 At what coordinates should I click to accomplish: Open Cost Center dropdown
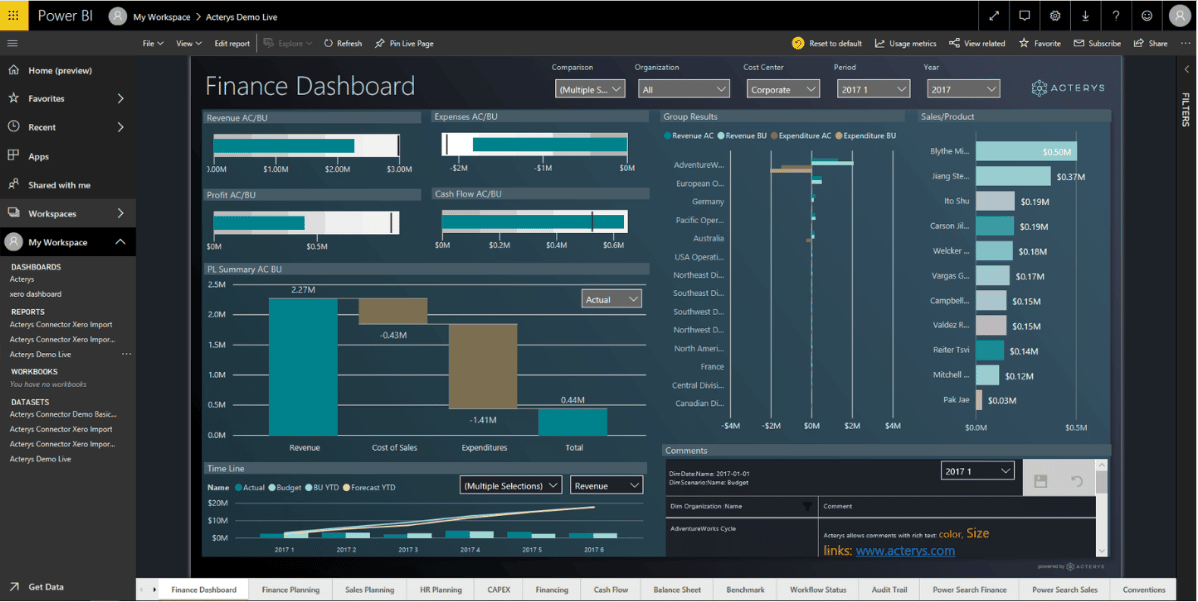click(783, 89)
